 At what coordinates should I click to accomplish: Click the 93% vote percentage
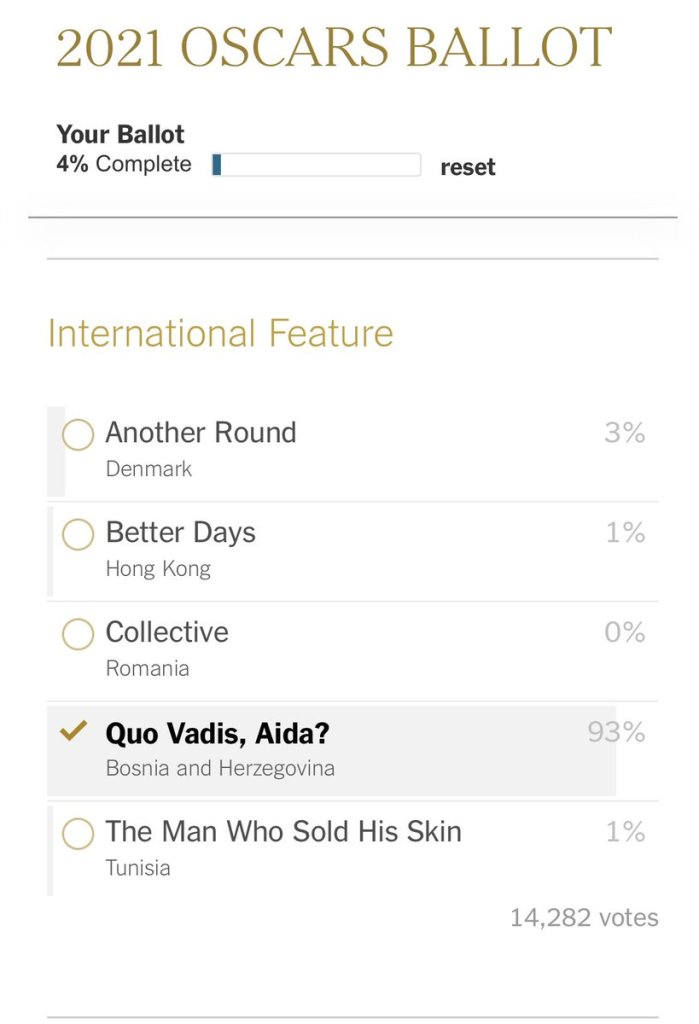pyautogui.click(x=616, y=732)
